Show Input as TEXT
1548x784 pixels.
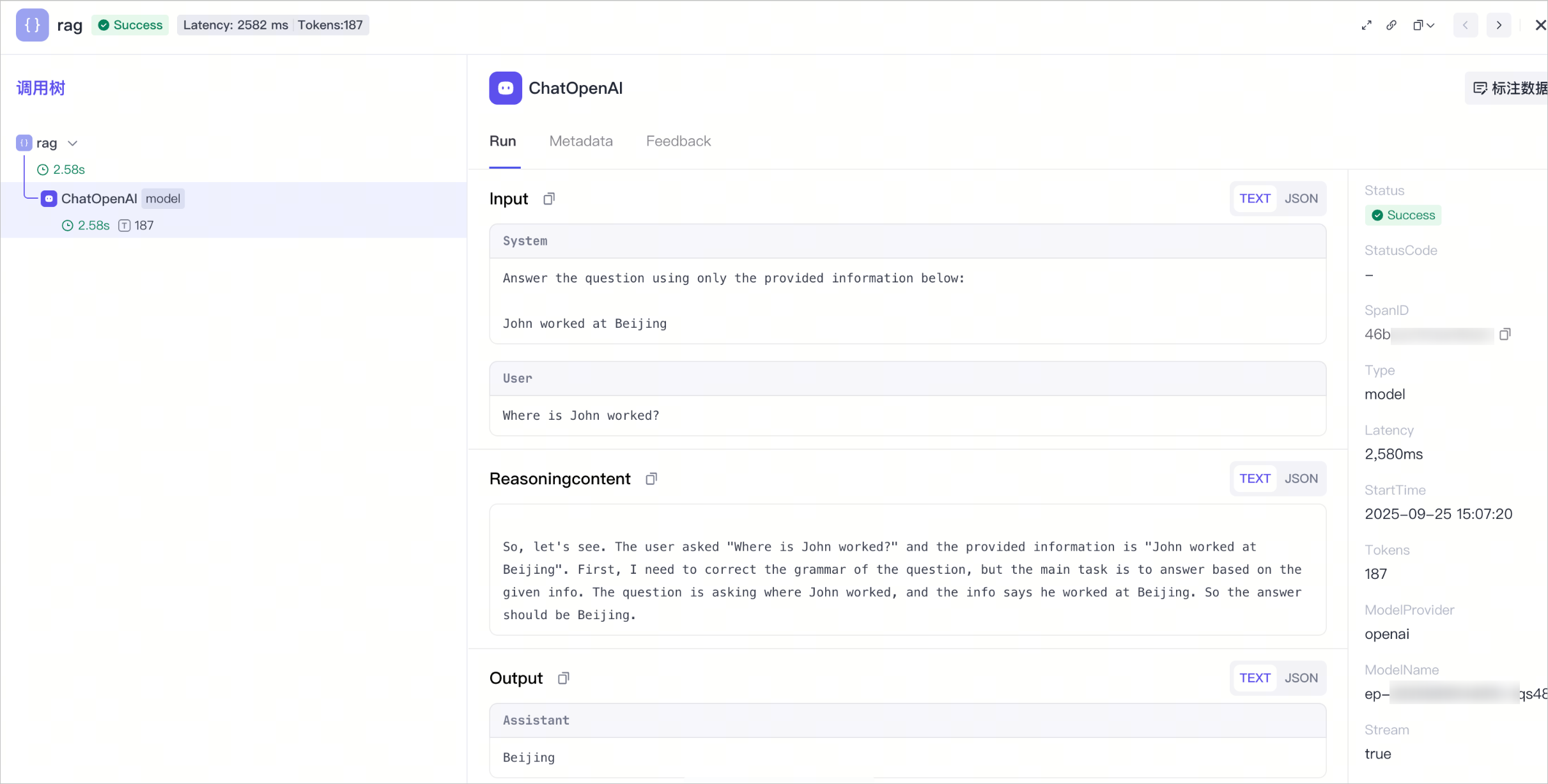click(1255, 199)
